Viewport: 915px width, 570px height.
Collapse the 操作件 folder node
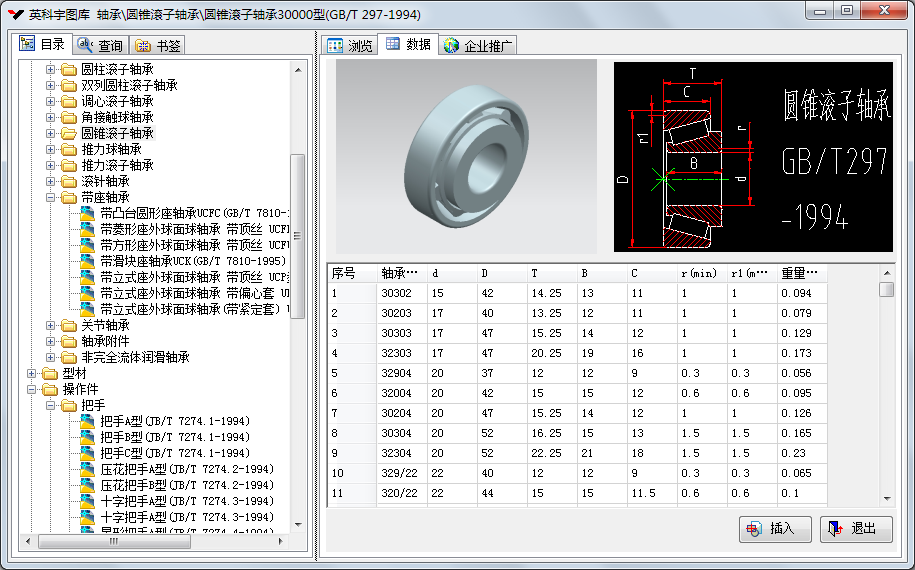click(32, 389)
